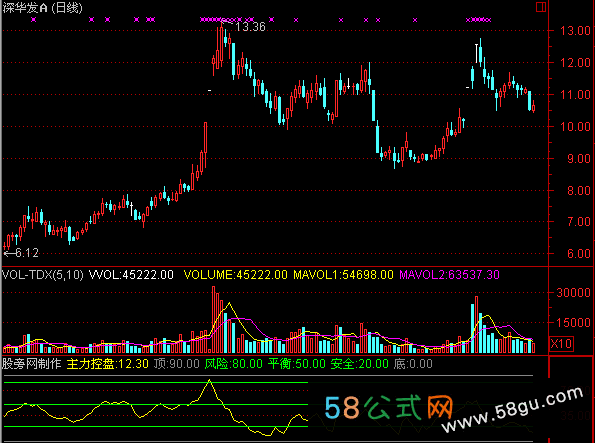The height and width of the screenshot is (443, 595).
Task: Click the 30000 volume axis label
Action: [x=573, y=293]
